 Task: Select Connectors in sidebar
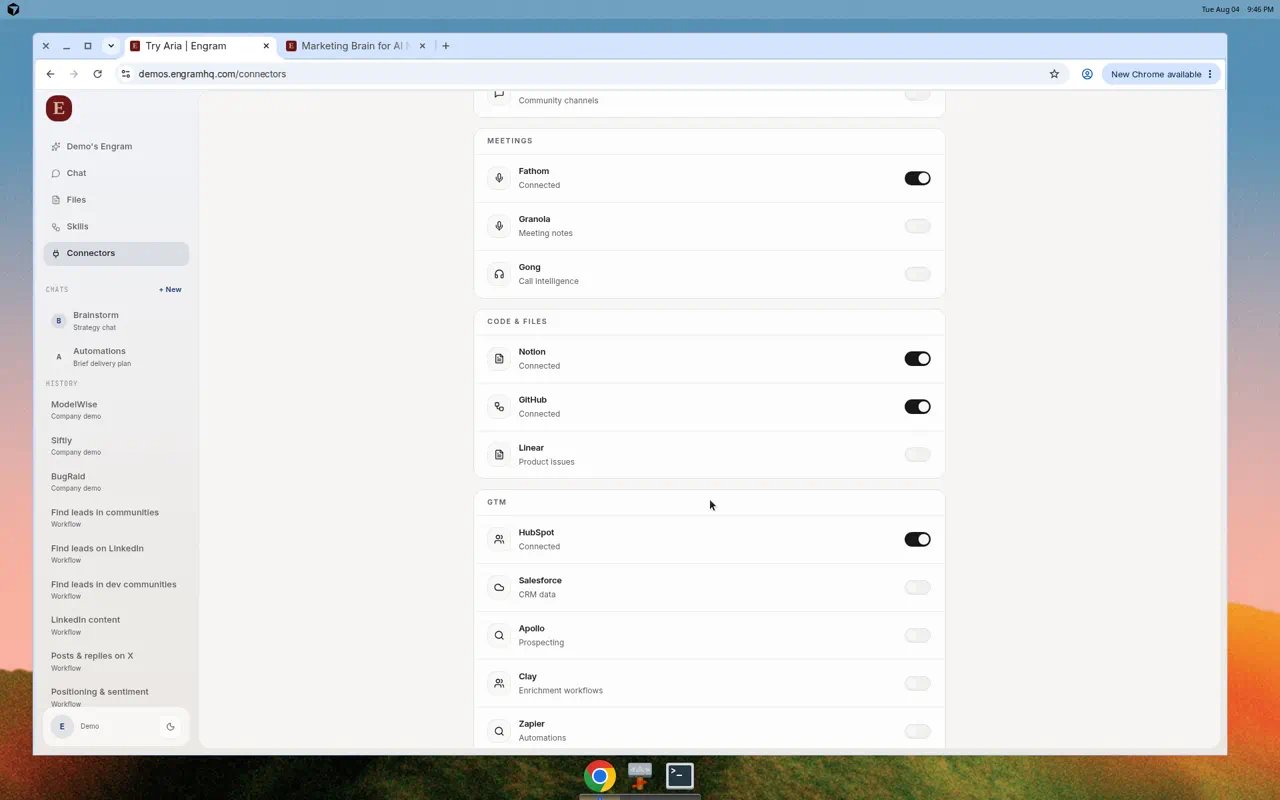[x=116, y=254]
